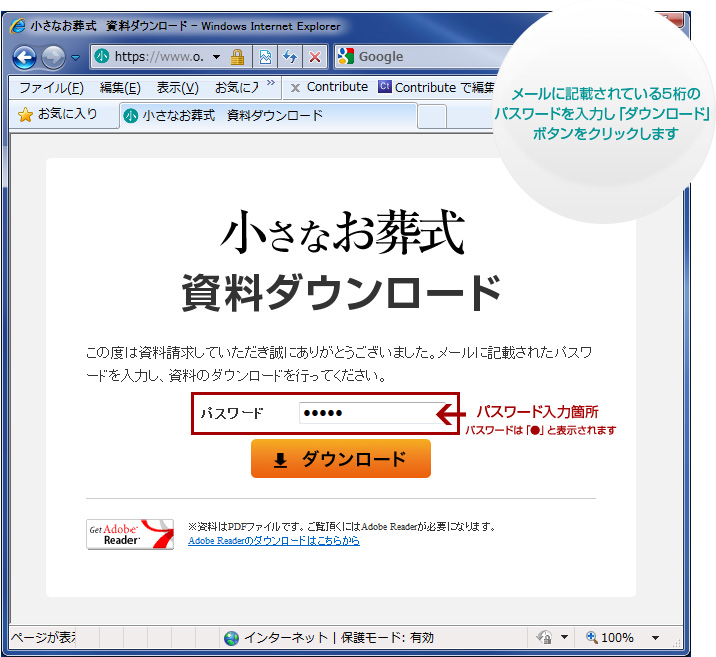Open the recent pages dropdown arrow
716x657 pixels.
coord(76,58)
